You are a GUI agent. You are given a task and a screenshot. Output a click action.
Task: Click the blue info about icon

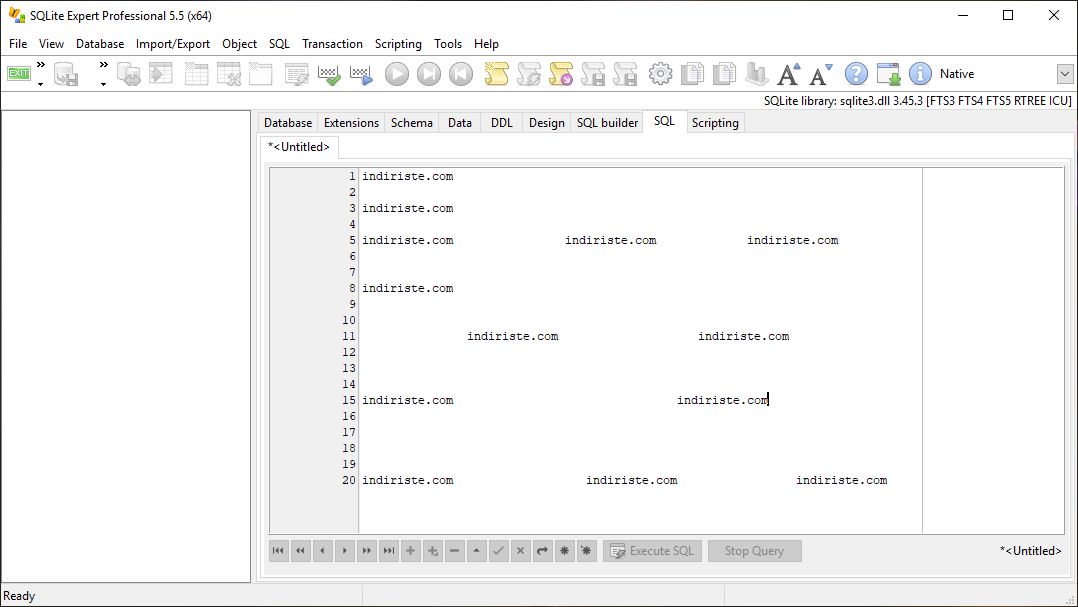click(921, 74)
